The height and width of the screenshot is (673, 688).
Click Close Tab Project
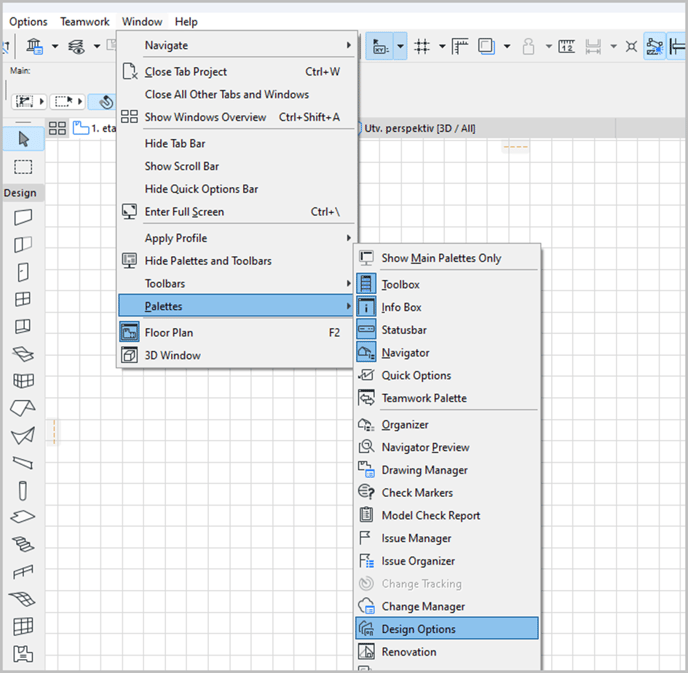click(237, 72)
